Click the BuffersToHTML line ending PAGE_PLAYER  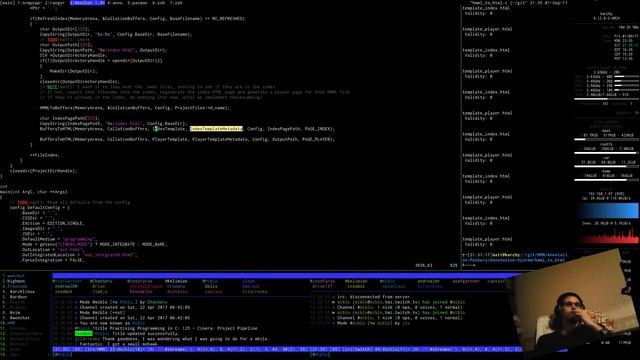(187, 139)
